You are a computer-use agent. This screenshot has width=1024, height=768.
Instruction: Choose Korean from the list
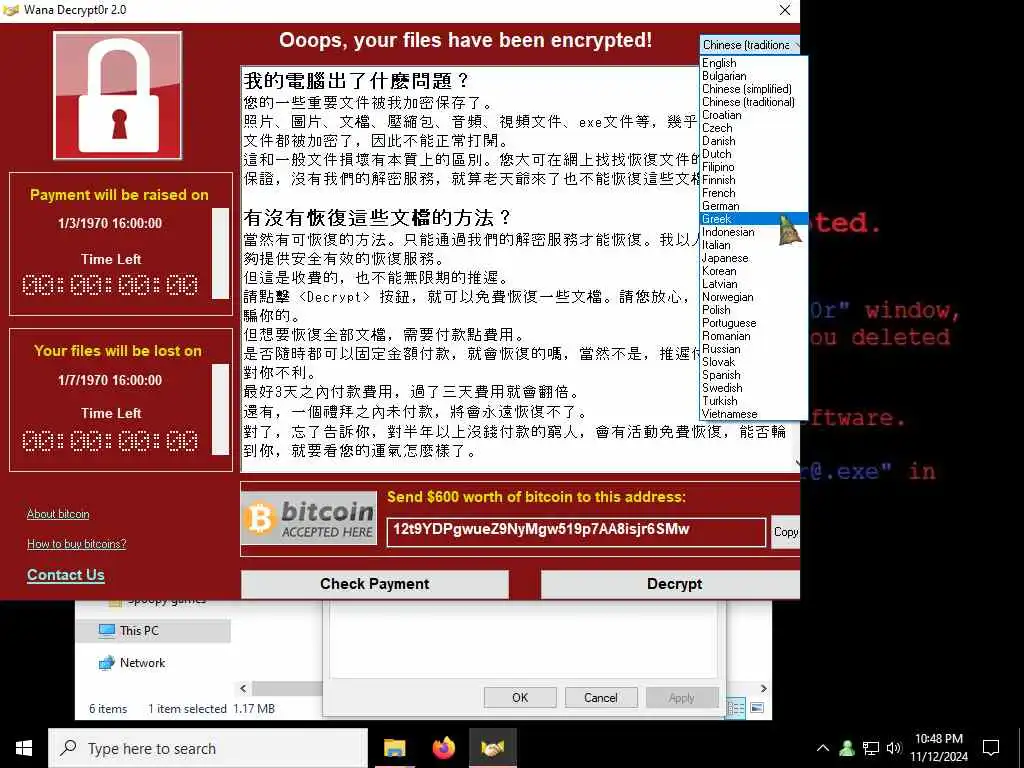(754, 271)
